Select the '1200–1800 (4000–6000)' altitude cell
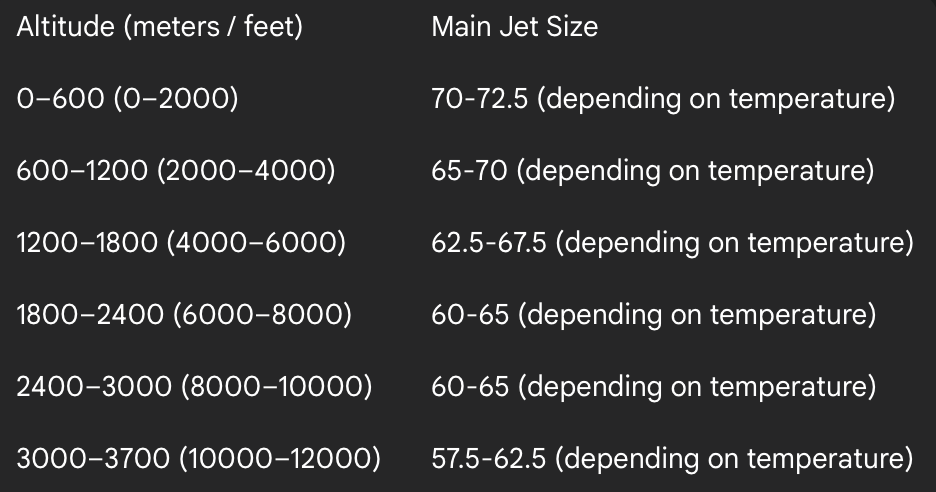Image resolution: width=936 pixels, height=492 pixels. pos(181,243)
